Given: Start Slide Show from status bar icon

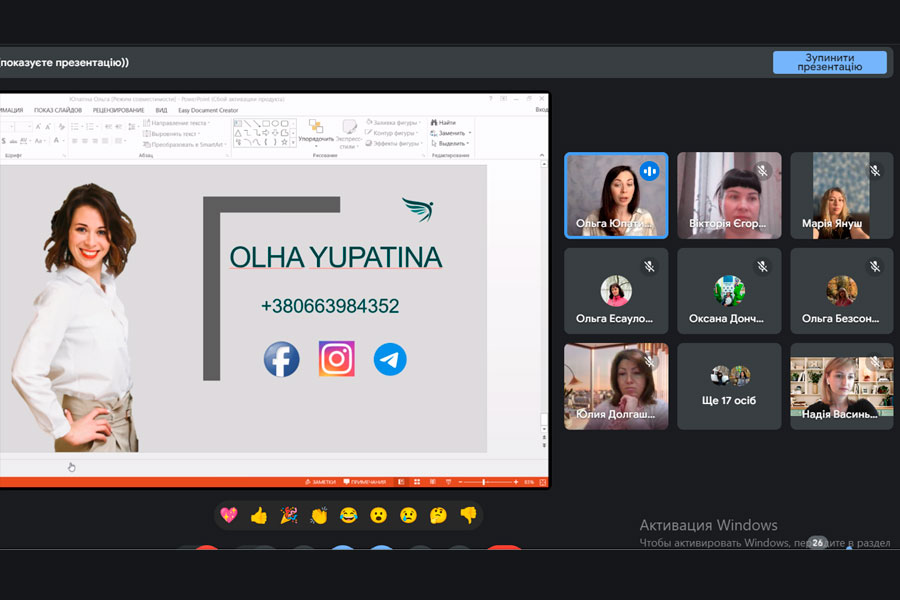Looking at the screenshot, I should (x=448, y=482).
